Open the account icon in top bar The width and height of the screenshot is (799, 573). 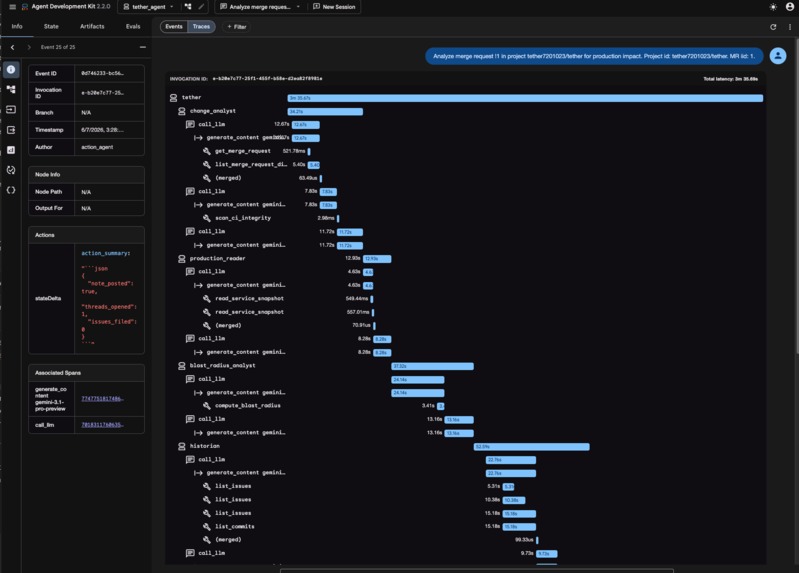pos(789,7)
